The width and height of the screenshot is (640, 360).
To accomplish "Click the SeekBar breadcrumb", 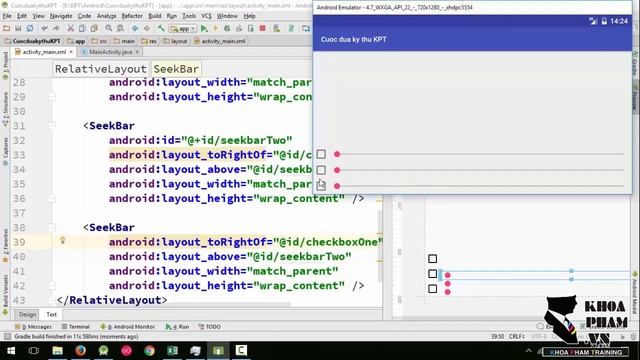I will tap(176, 69).
